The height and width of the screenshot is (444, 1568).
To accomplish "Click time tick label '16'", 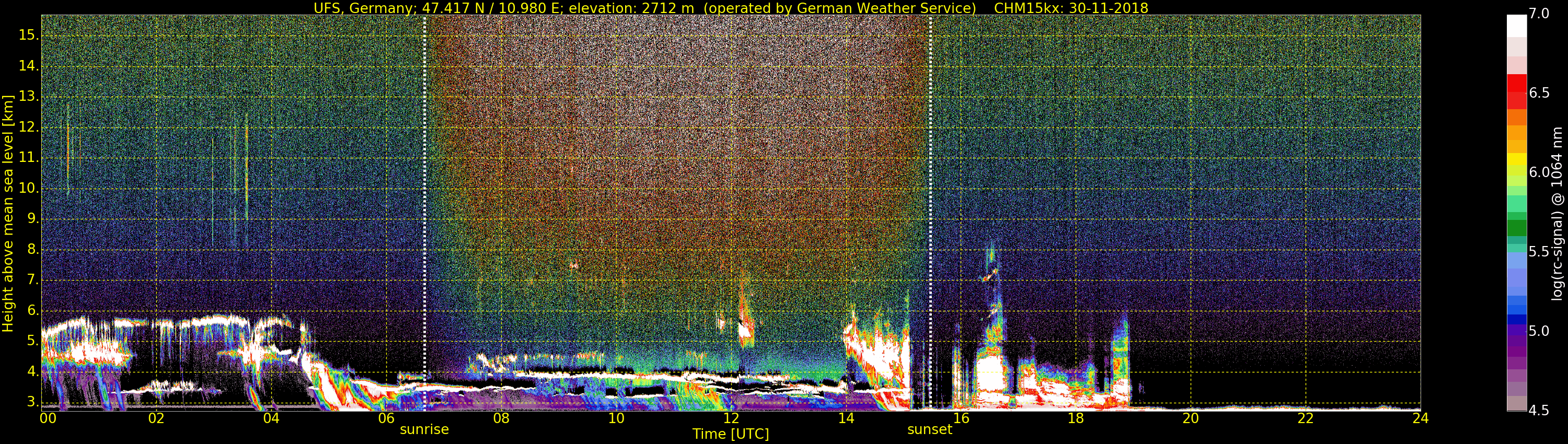I will coord(961,418).
